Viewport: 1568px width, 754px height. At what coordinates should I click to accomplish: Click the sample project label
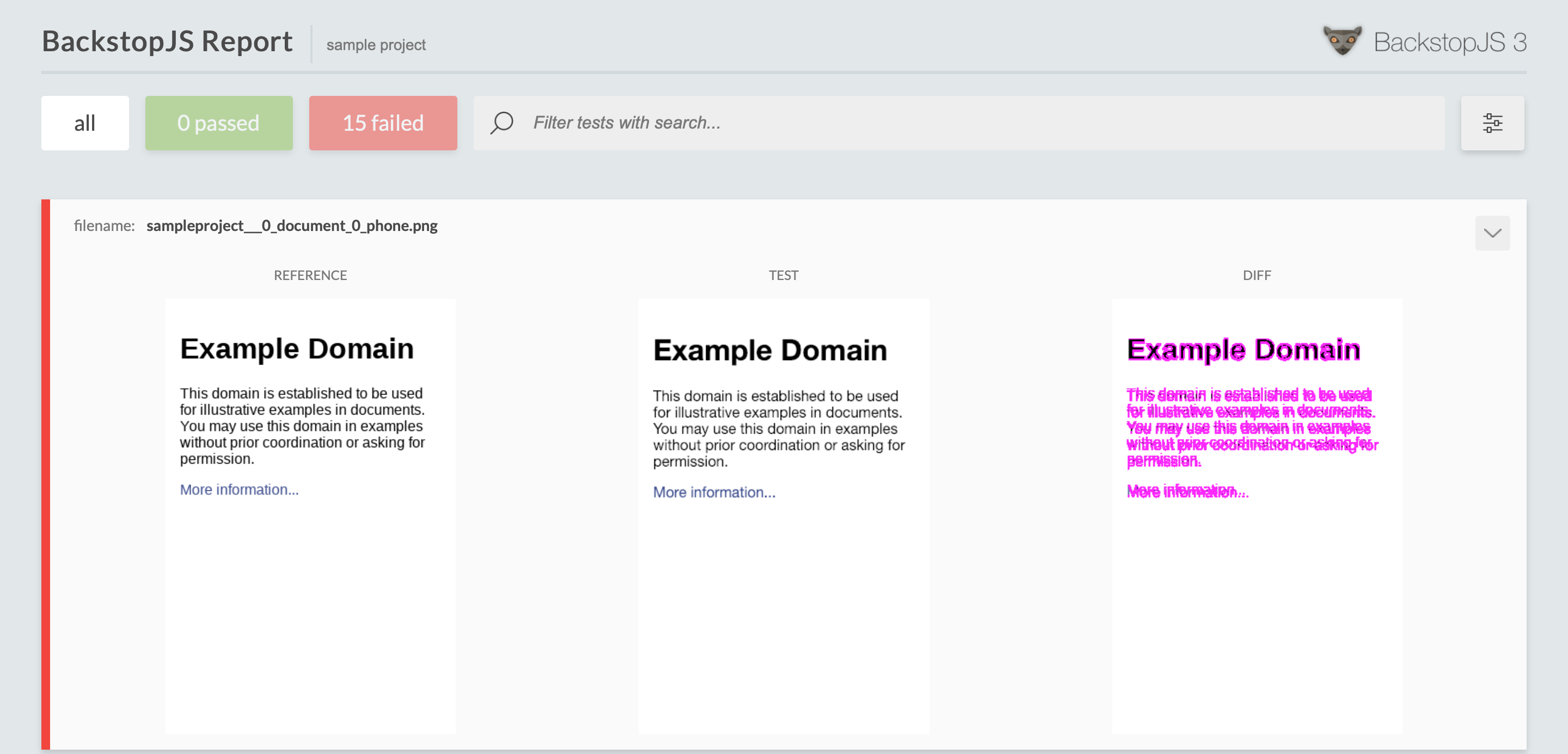tap(376, 45)
